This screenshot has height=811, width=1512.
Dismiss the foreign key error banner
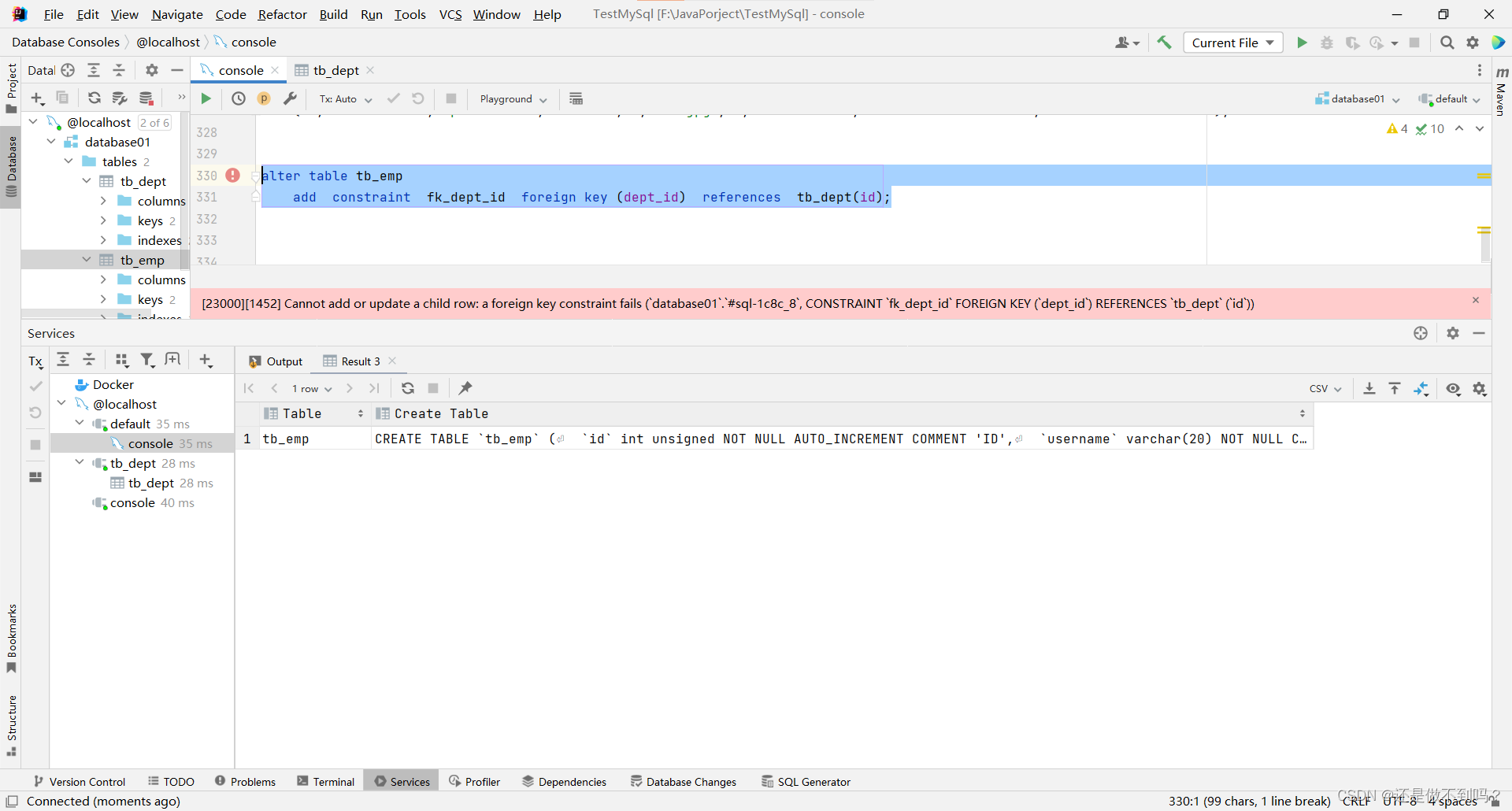pos(1476,300)
